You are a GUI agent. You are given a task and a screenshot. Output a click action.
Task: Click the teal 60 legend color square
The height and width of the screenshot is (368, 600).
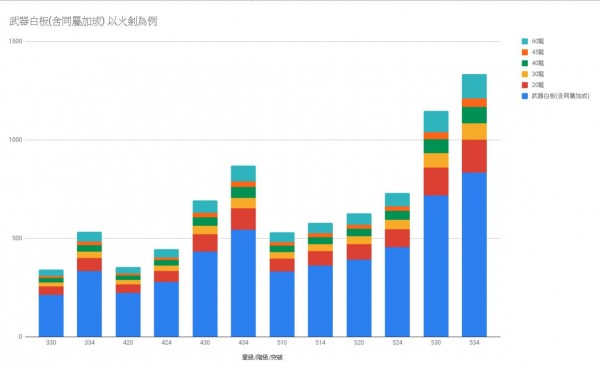tap(525, 41)
